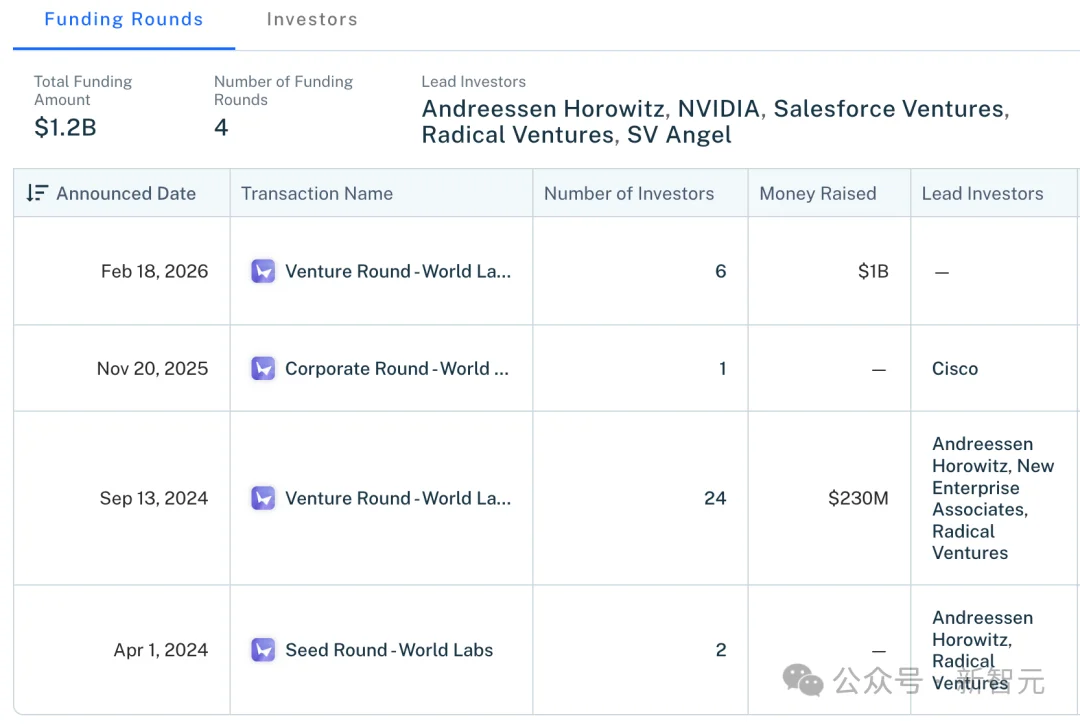
Task: Open Salesforce Ventures investor profile
Action: (x=889, y=109)
